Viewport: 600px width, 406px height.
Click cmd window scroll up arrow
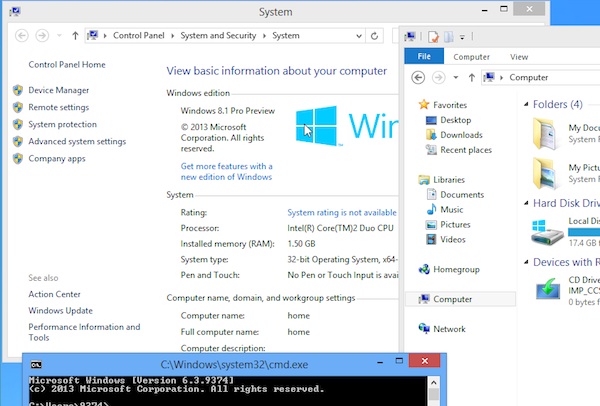434,382
